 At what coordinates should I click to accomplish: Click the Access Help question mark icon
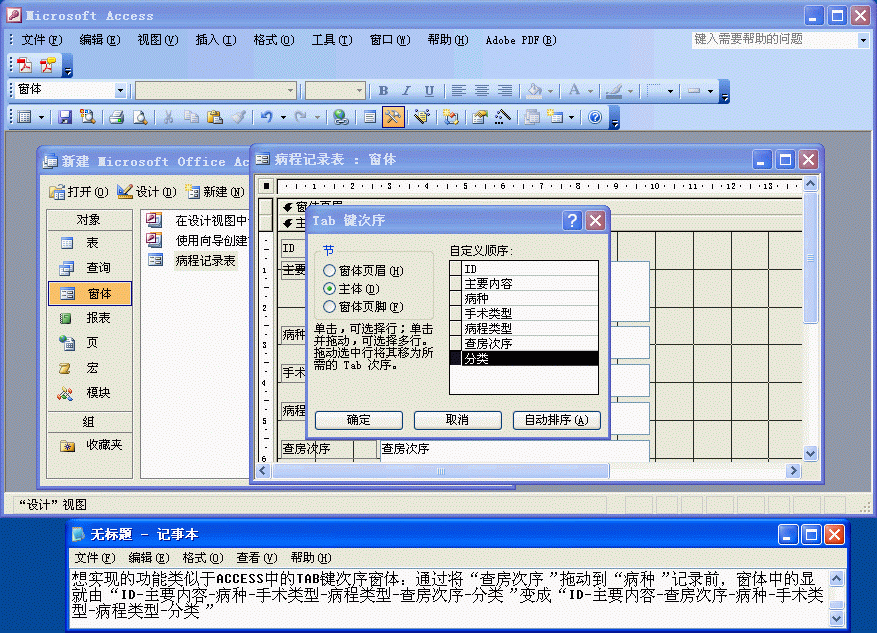click(x=595, y=117)
